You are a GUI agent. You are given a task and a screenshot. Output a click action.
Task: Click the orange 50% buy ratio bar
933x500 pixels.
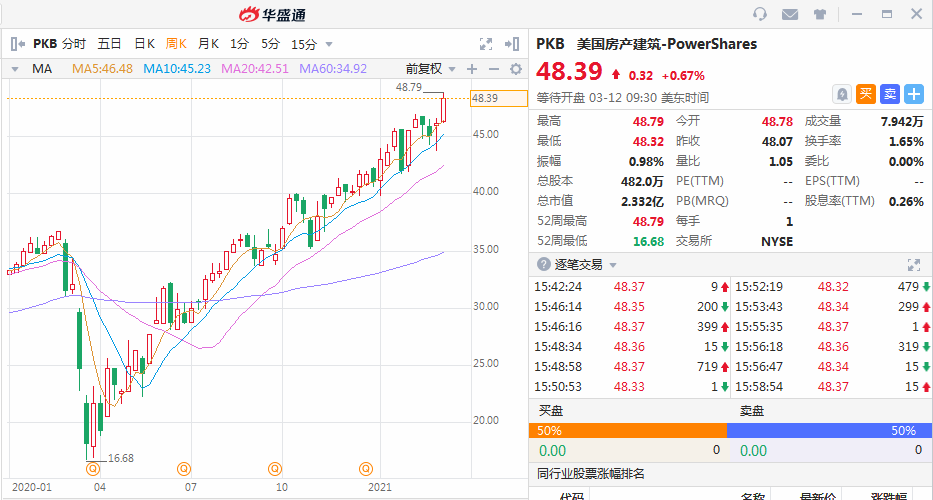coord(628,430)
